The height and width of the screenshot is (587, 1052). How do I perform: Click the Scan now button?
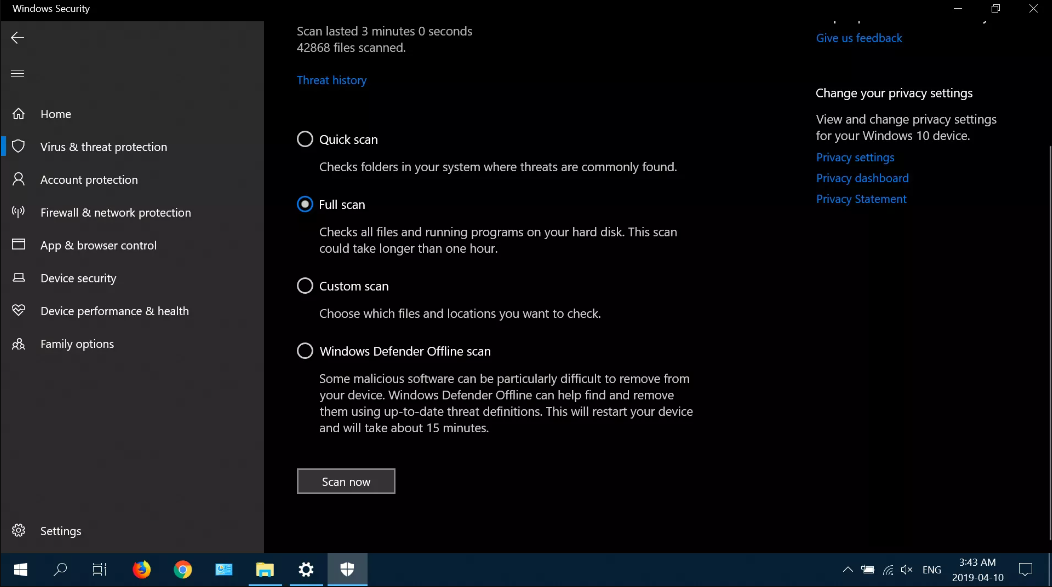(x=346, y=481)
